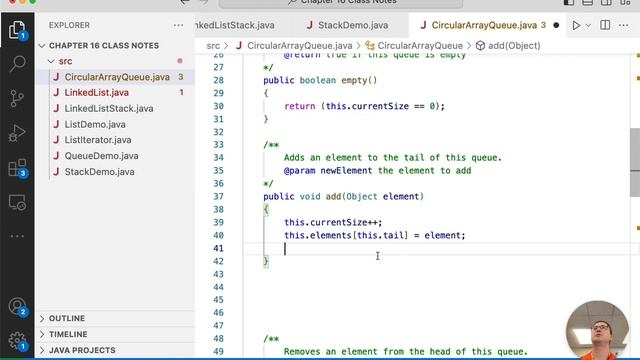
Task: Click the command center search bar
Action: pos(341,3)
